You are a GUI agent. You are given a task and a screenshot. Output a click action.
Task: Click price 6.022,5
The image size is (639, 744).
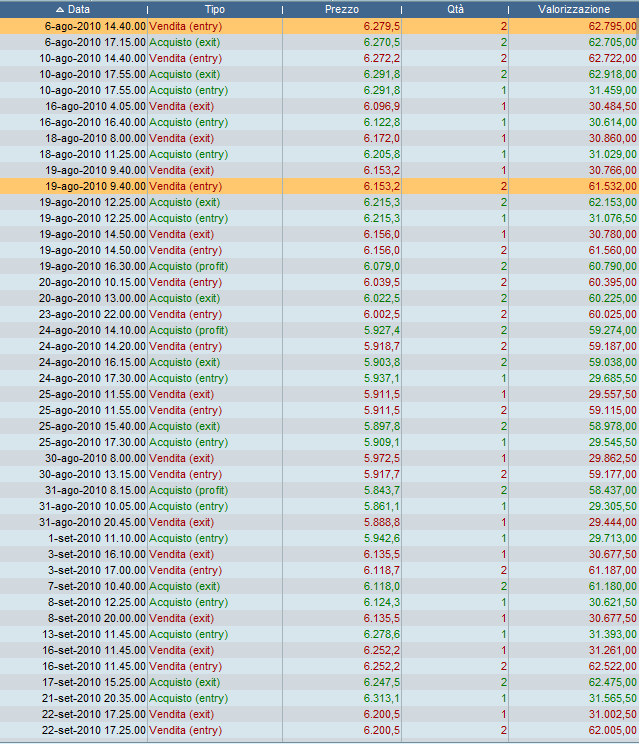pyautogui.click(x=382, y=298)
